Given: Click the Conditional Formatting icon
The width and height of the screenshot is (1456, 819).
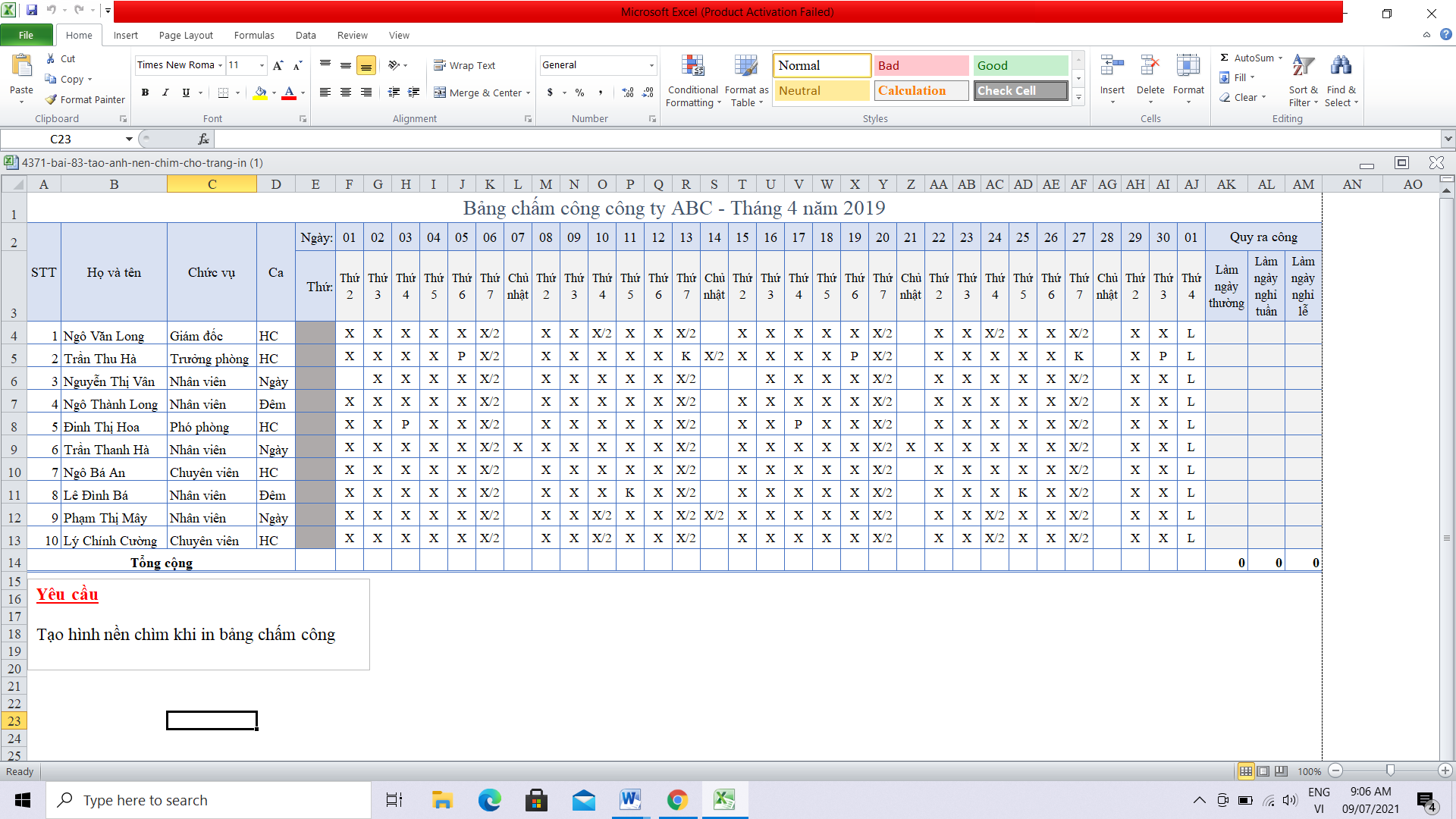Looking at the screenshot, I should pyautogui.click(x=692, y=67).
